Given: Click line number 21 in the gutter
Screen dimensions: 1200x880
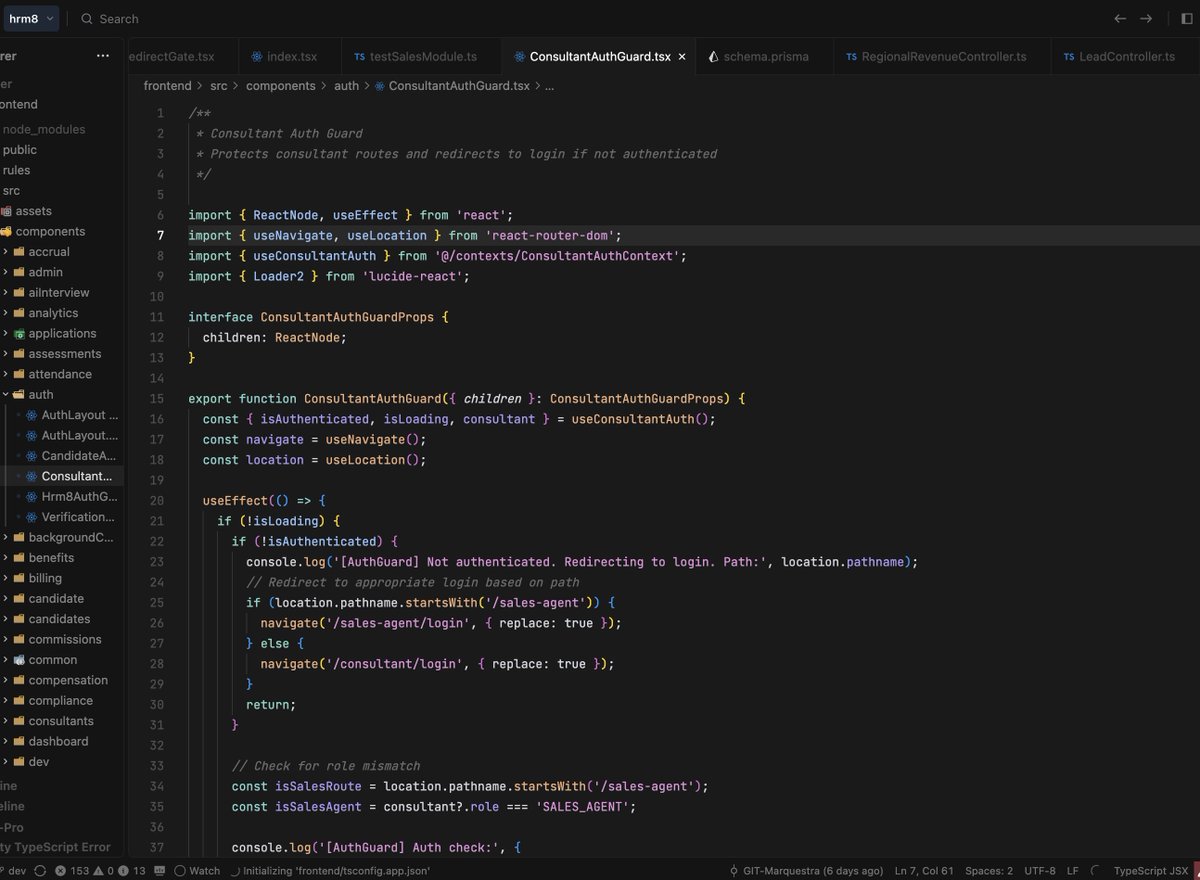Looking at the screenshot, I should (156, 521).
